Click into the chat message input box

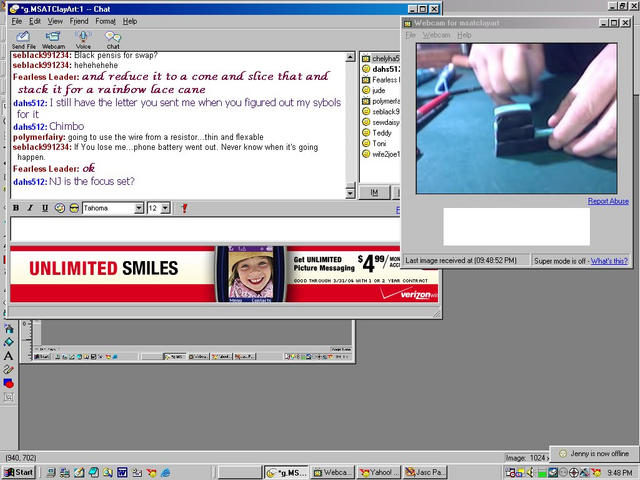click(205, 230)
